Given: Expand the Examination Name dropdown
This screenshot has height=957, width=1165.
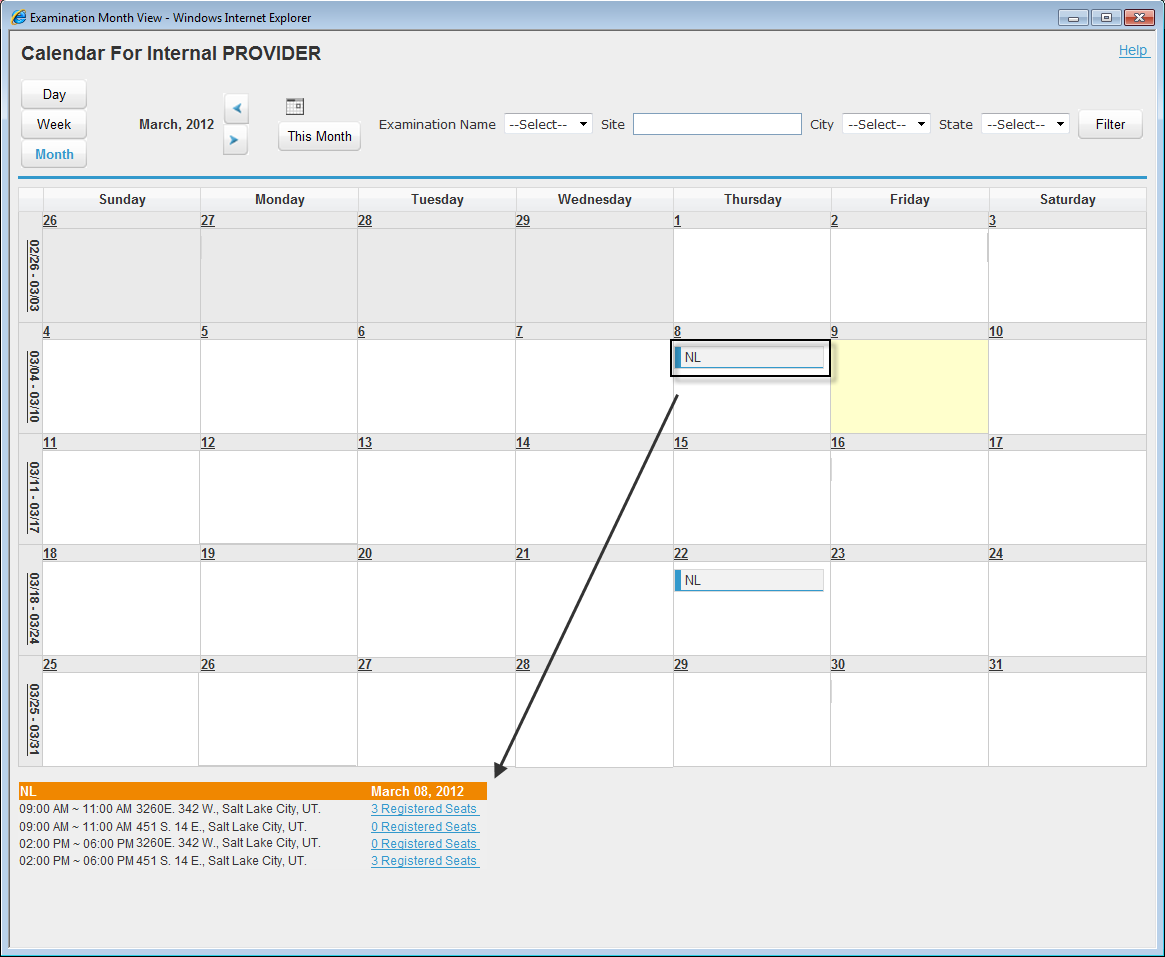Looking at the screenshot, I should 548,124.
